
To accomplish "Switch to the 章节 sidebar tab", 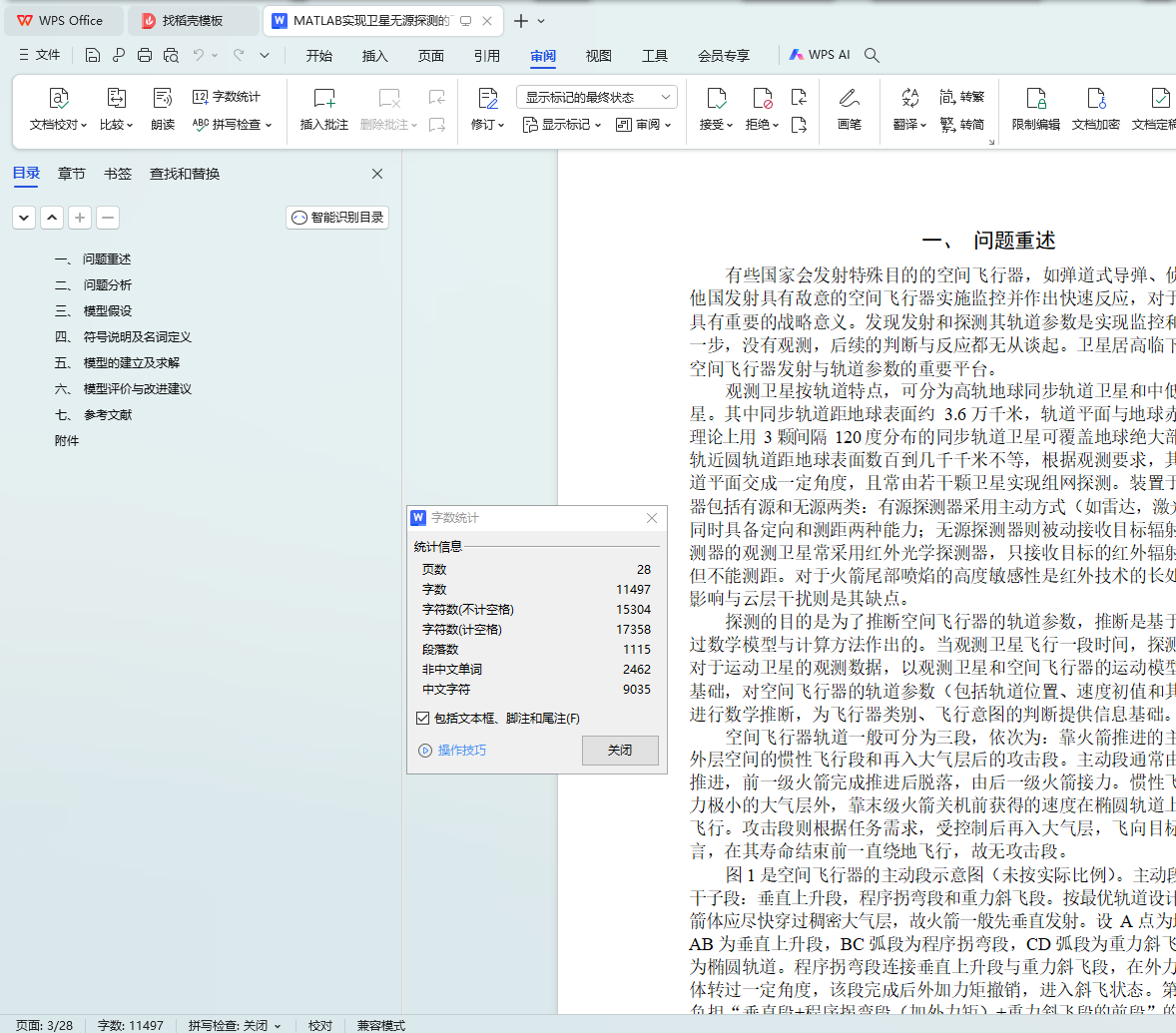I will tap(71, 174).
